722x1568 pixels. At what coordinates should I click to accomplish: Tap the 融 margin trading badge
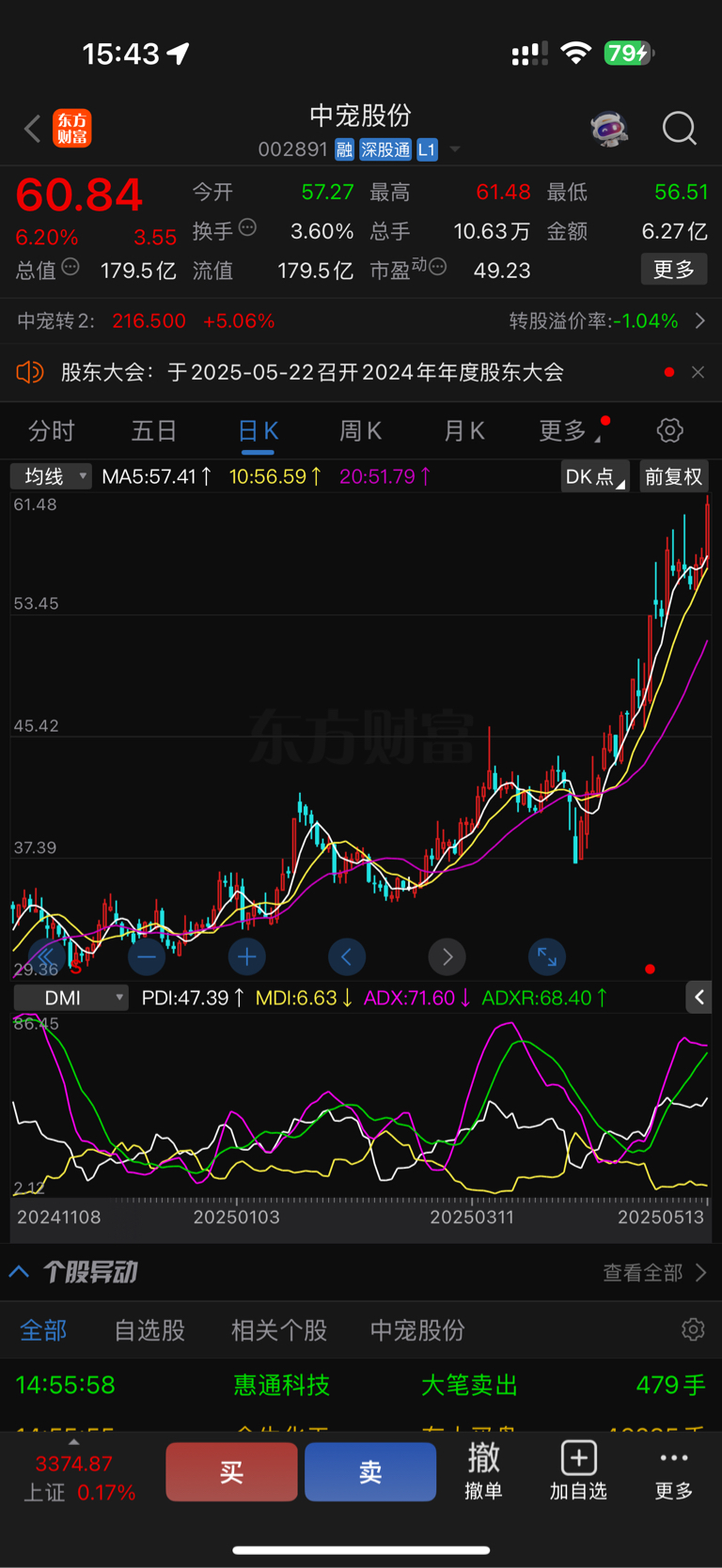(344, 149)
